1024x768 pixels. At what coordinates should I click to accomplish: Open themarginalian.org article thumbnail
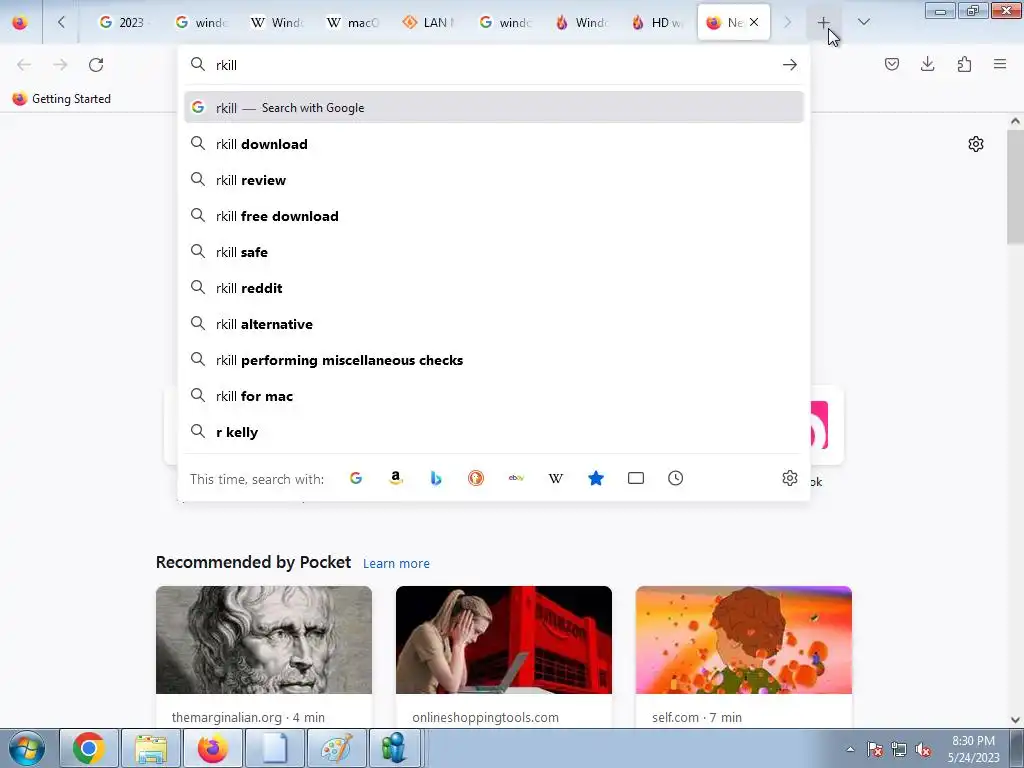264,640
